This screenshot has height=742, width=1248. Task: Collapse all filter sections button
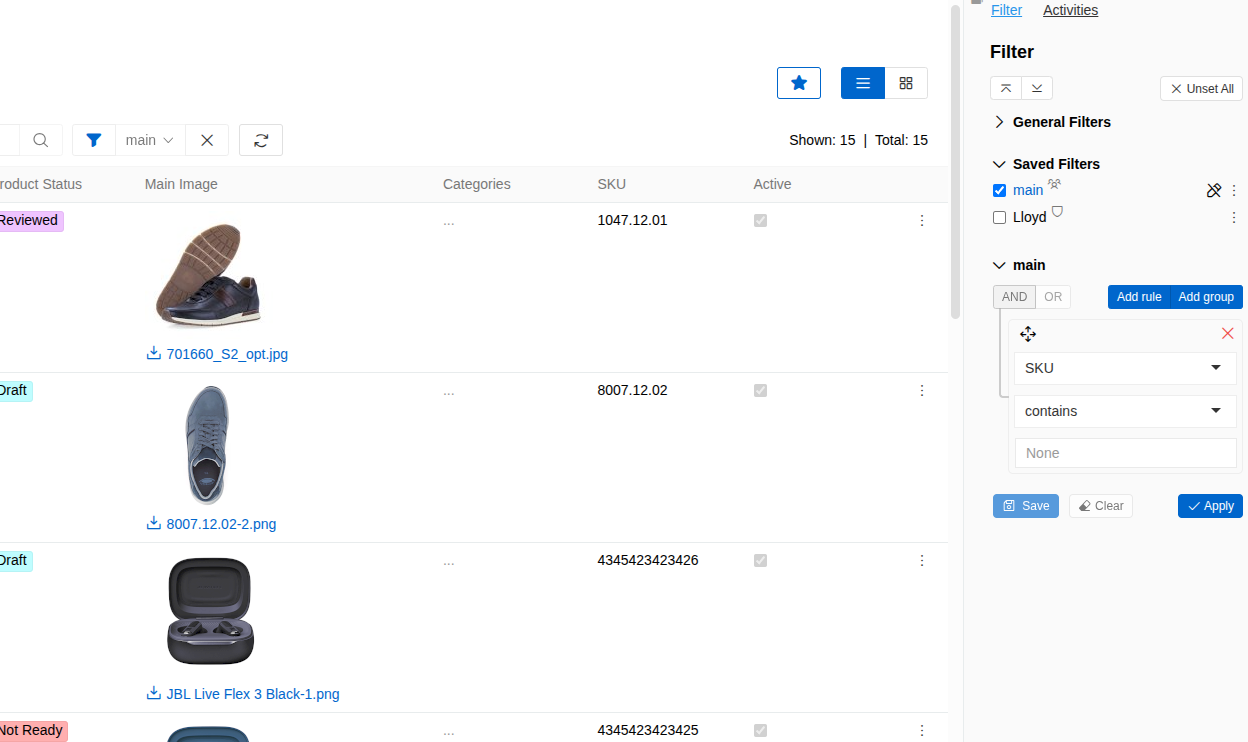(x=1006, y=88)
